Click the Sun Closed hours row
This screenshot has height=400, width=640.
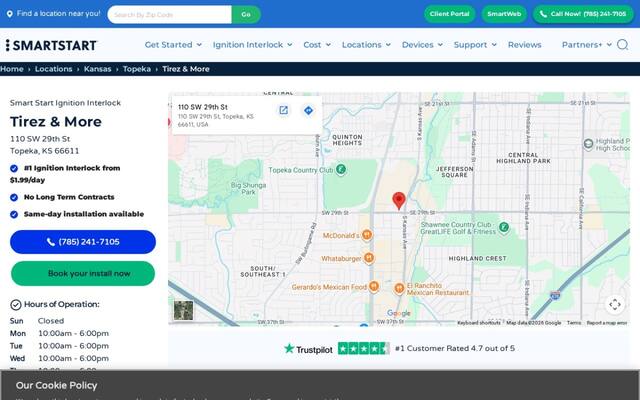37,321
